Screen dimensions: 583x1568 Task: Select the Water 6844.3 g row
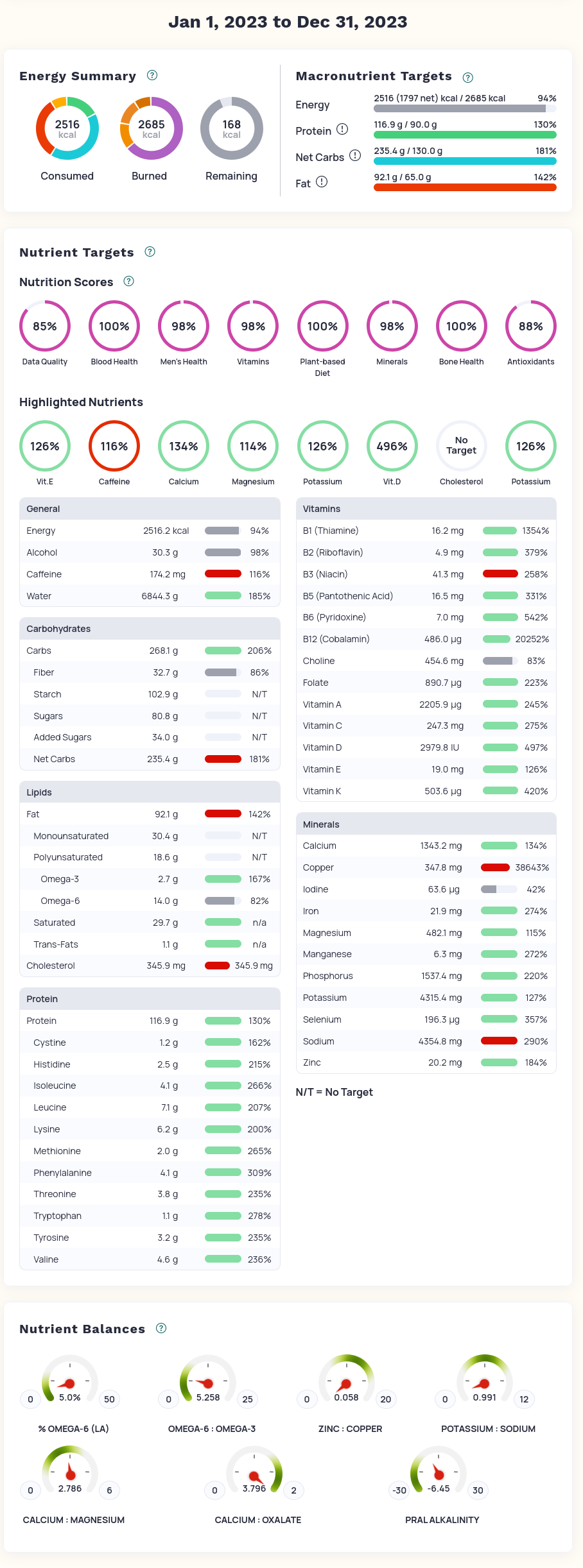pos(150,596)
